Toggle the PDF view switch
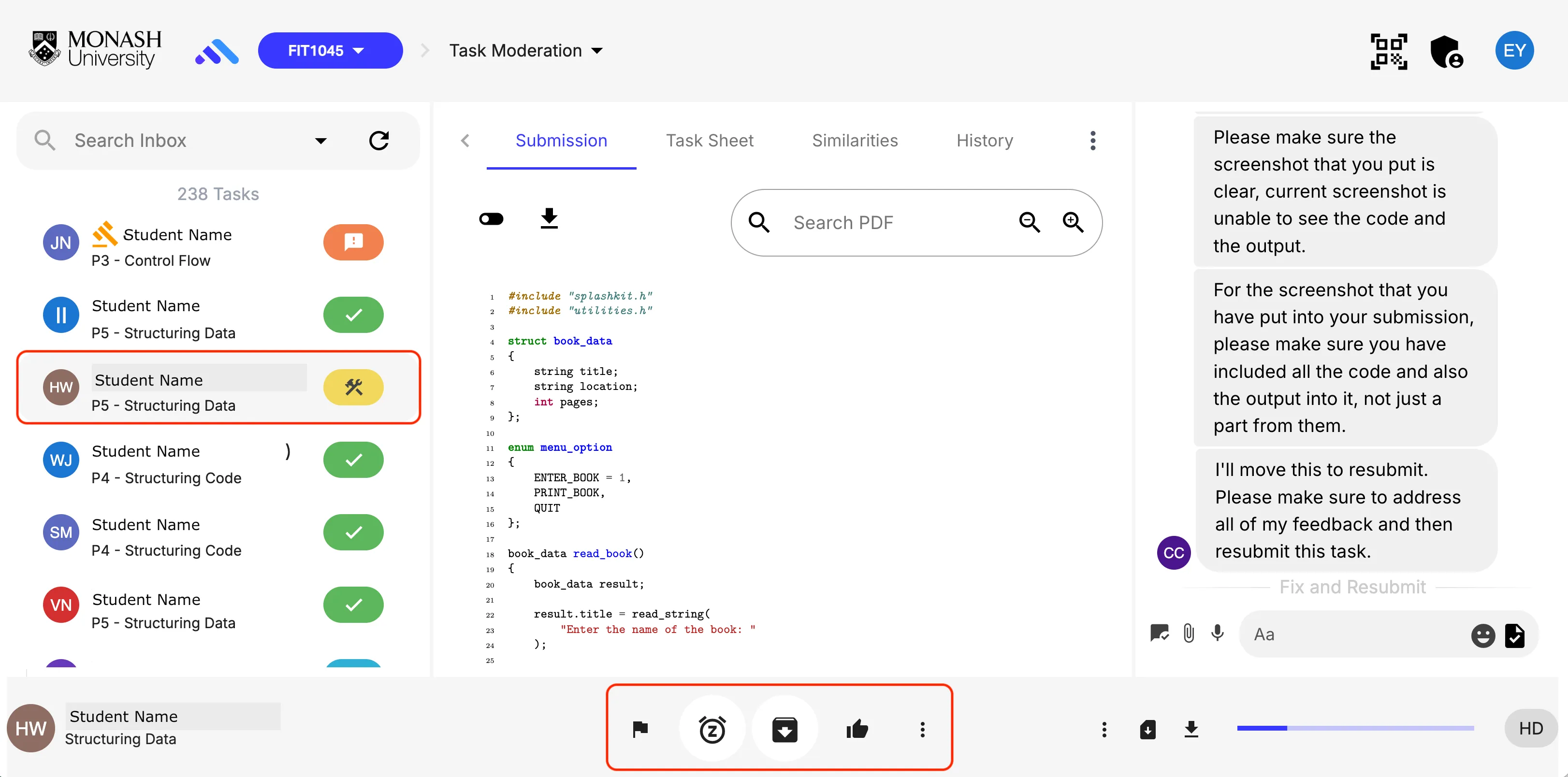 coord(491,219)
